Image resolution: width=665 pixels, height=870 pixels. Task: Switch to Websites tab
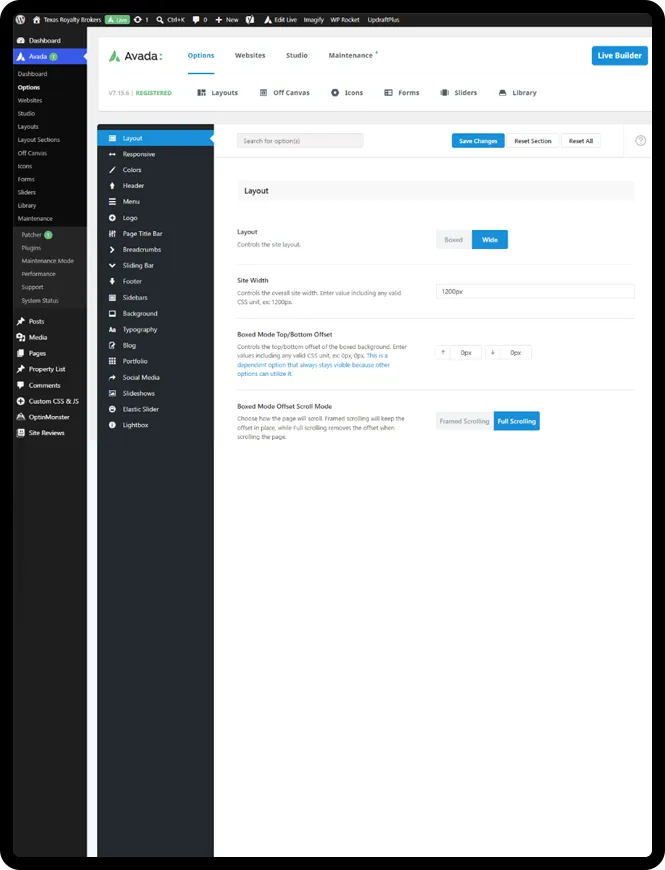(250, 55)
